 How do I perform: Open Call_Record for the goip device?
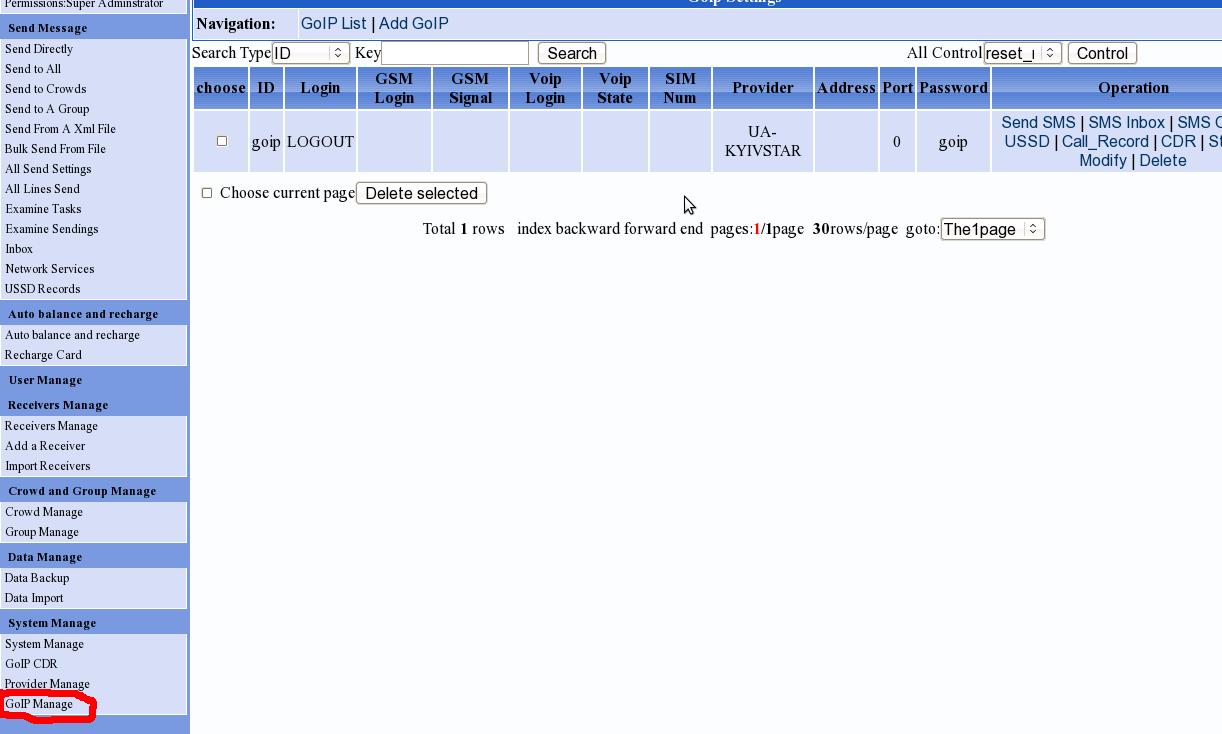(x=1105, y=141)
